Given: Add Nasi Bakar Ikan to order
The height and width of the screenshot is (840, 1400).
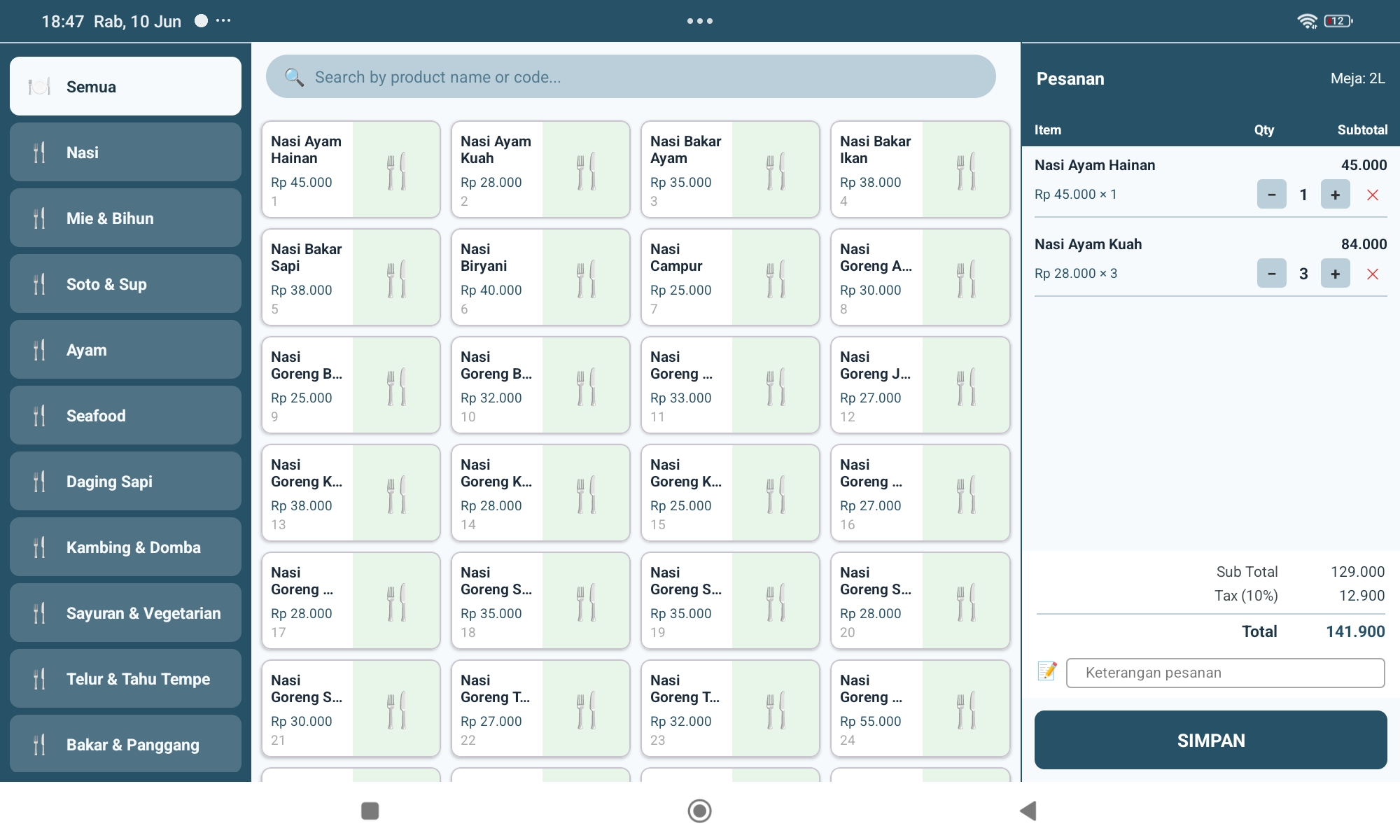Looking at the screenshot, I should tap(920, 169).
